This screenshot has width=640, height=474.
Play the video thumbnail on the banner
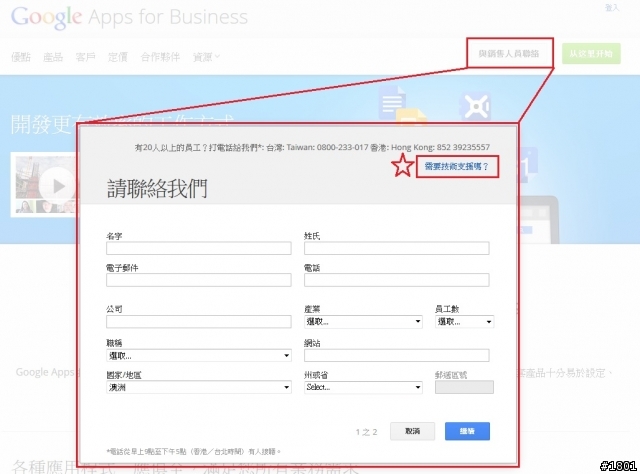point(57,186)
